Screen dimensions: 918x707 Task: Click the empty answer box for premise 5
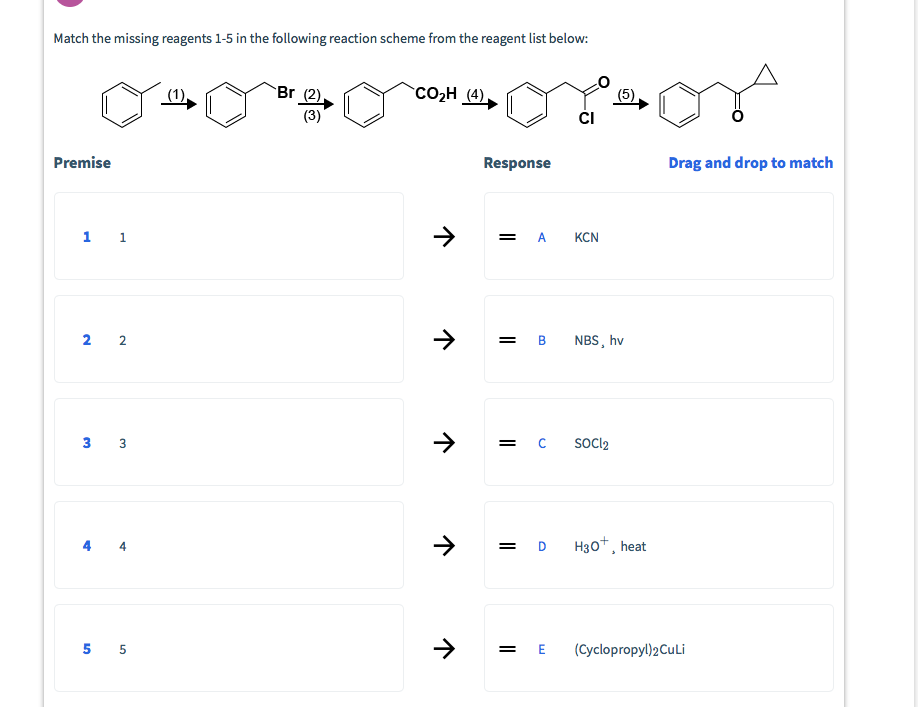coord(229,648)
